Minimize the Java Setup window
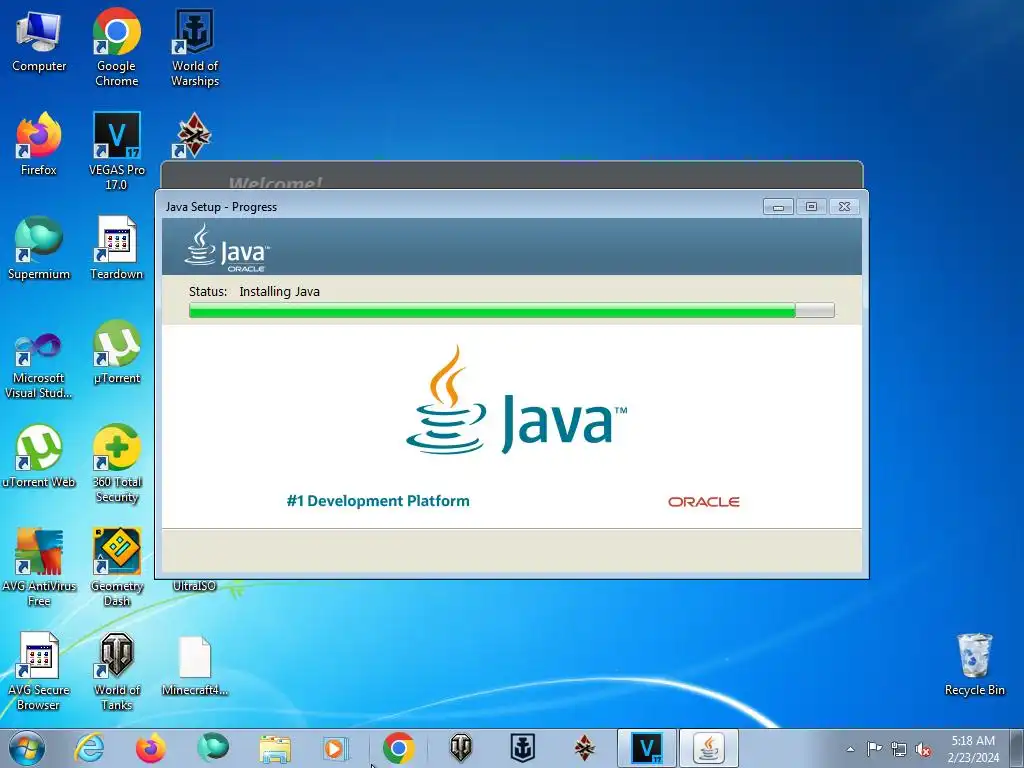The image size is (1024, 768). point(778,206)
